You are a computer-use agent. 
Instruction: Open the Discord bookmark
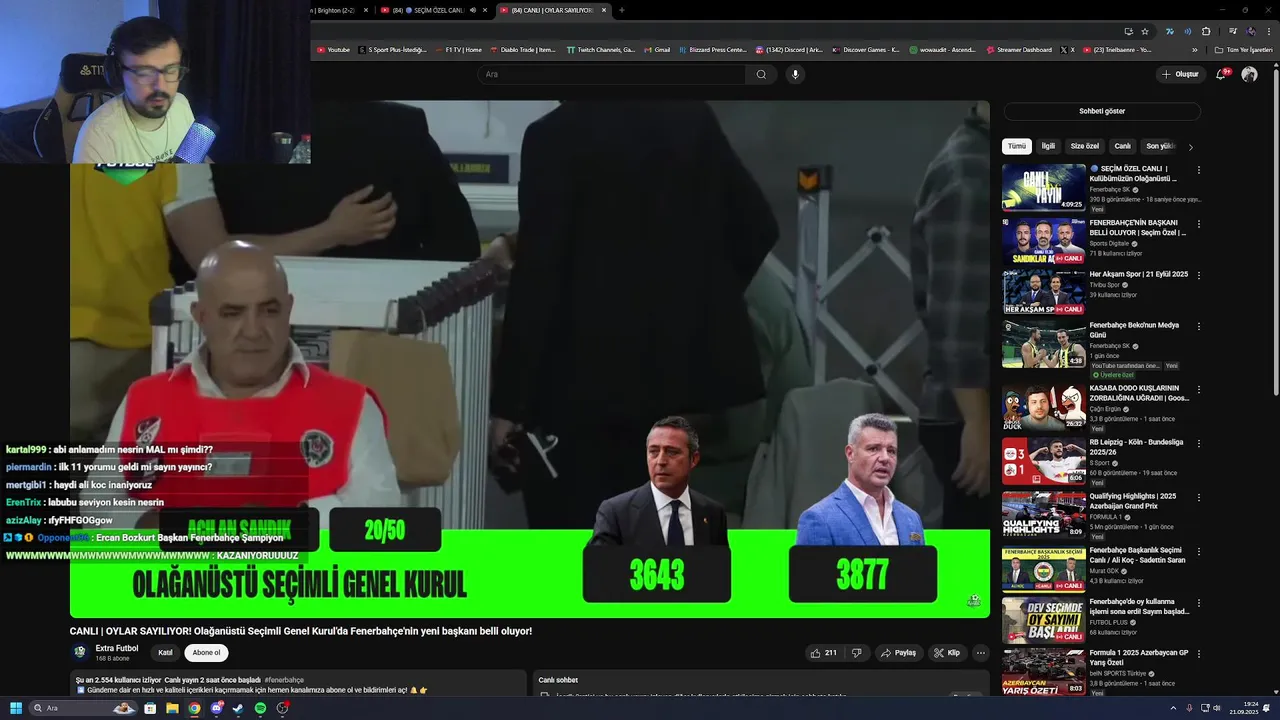click(x=789, y=49)
